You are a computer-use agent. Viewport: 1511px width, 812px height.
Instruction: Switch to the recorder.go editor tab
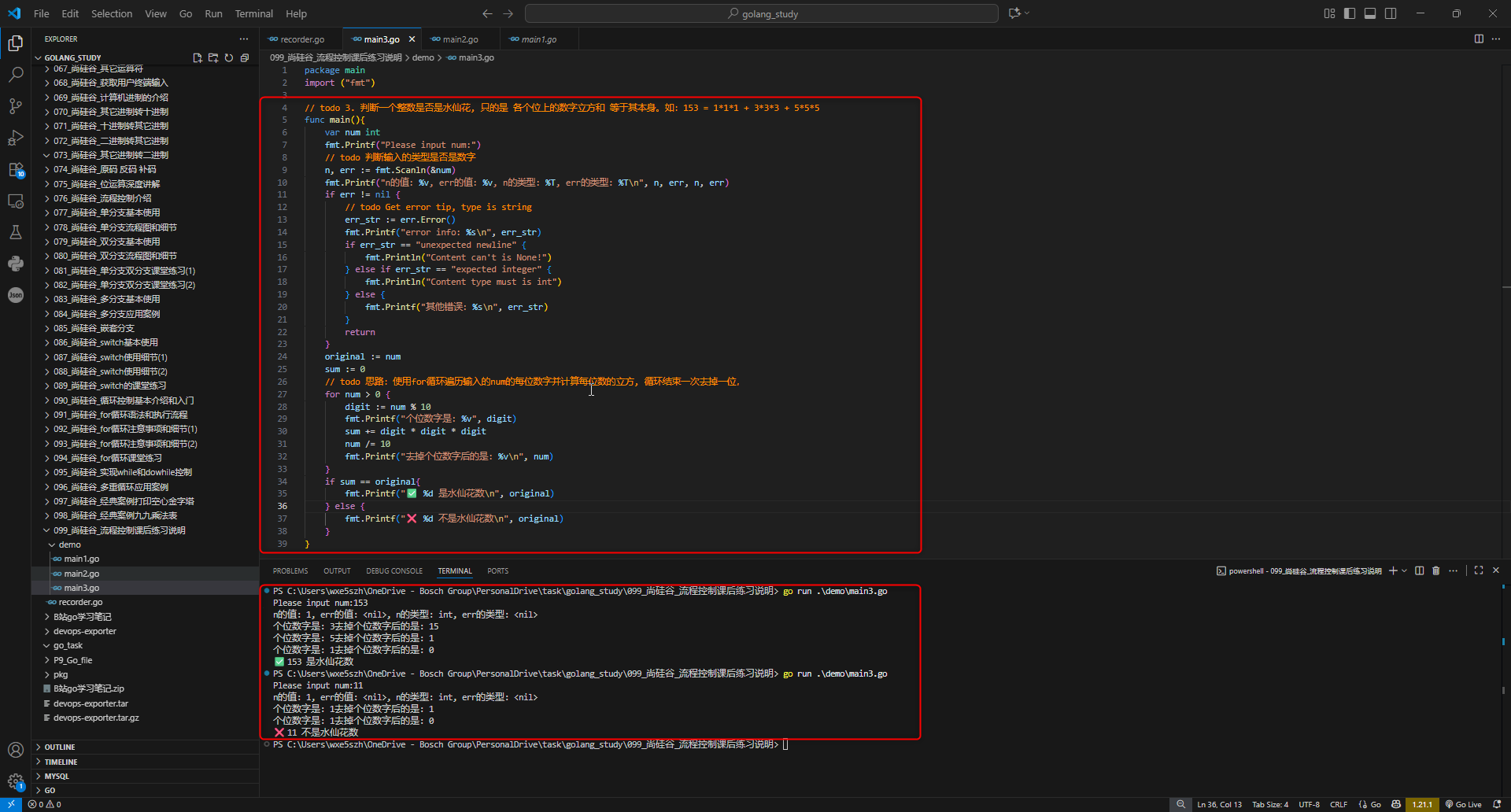click(x=302, y=39)
